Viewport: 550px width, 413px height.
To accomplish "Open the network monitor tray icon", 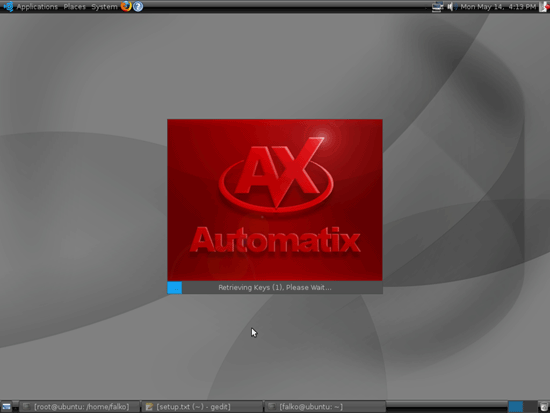I will pyautogui.click(x=437, y=7).
